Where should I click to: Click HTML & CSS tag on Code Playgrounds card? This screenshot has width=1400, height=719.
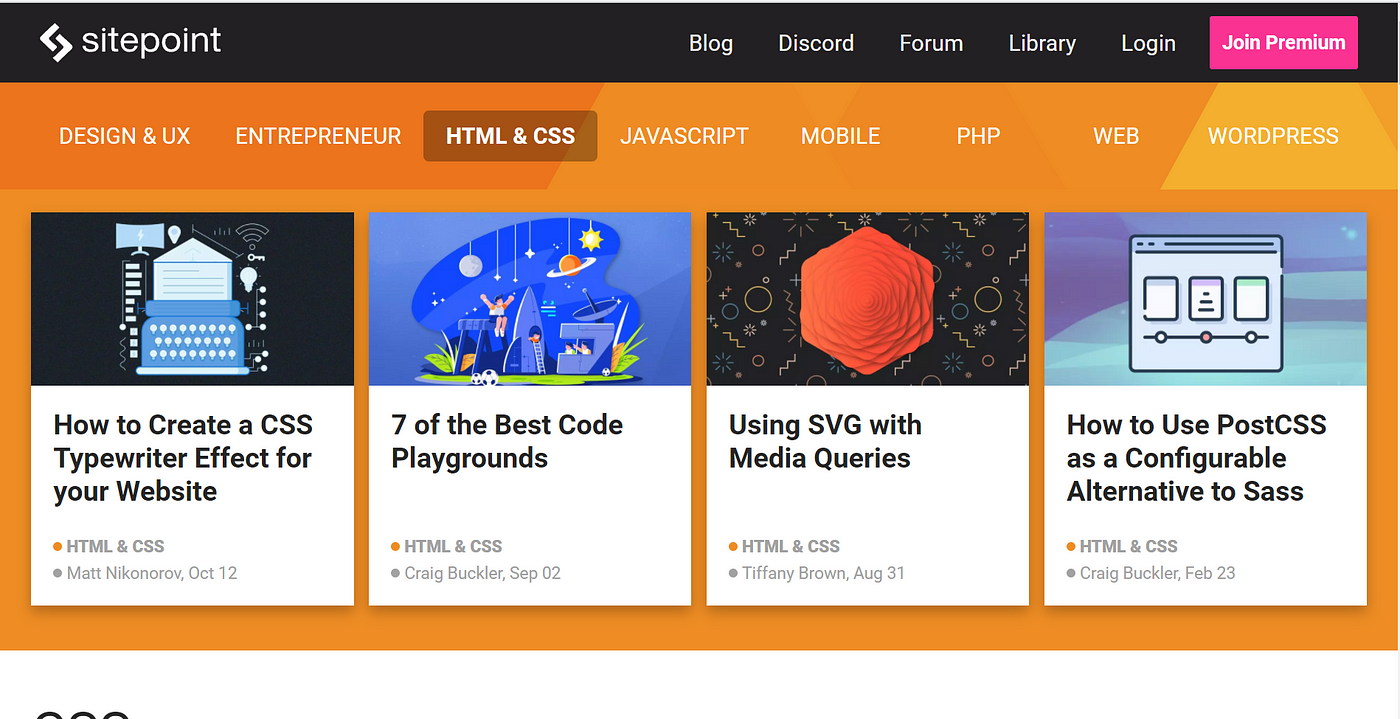click(x=453, y=546)
